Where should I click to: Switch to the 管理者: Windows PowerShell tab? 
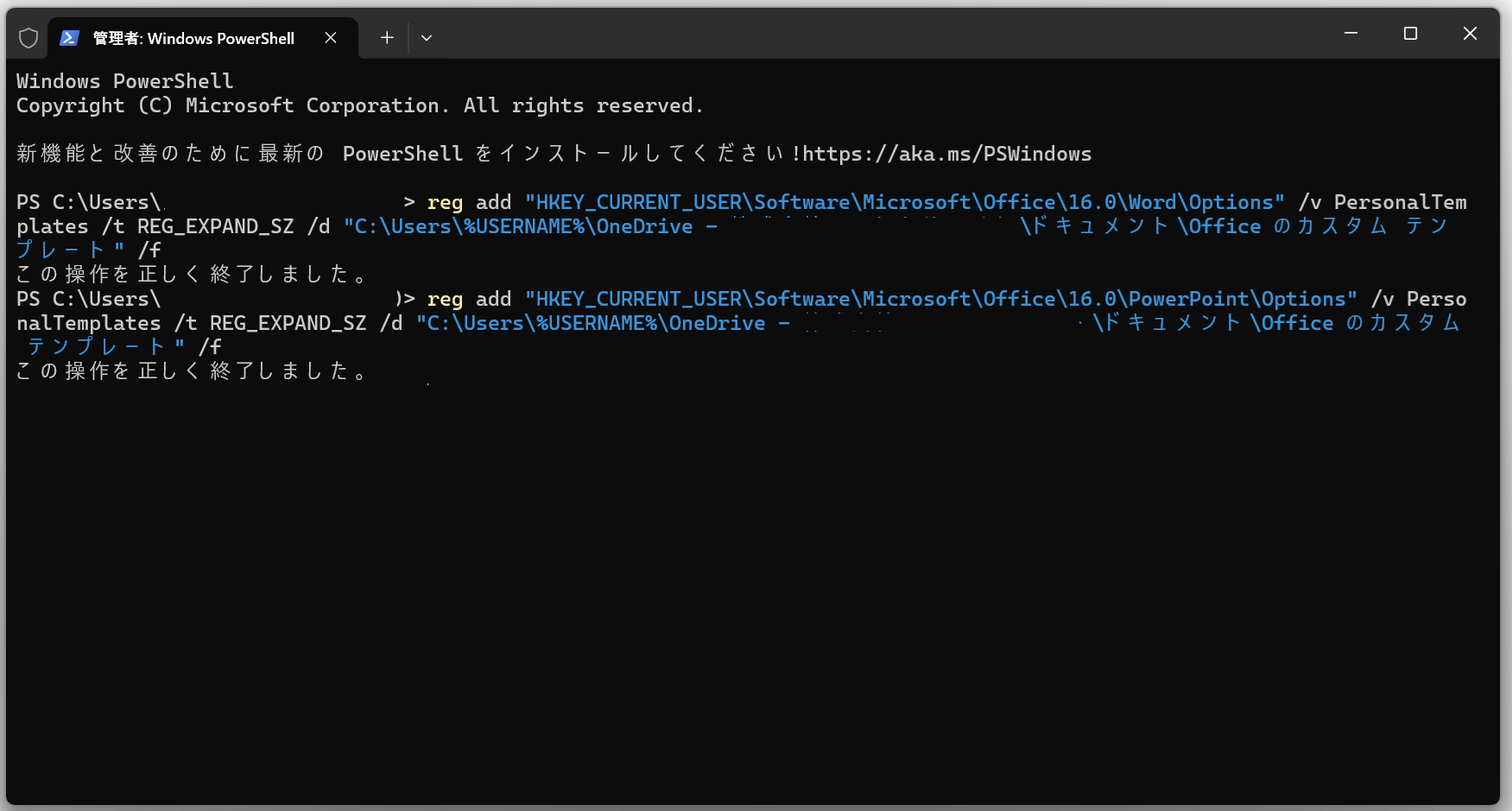pyautogui.click(x=203, y=38)
